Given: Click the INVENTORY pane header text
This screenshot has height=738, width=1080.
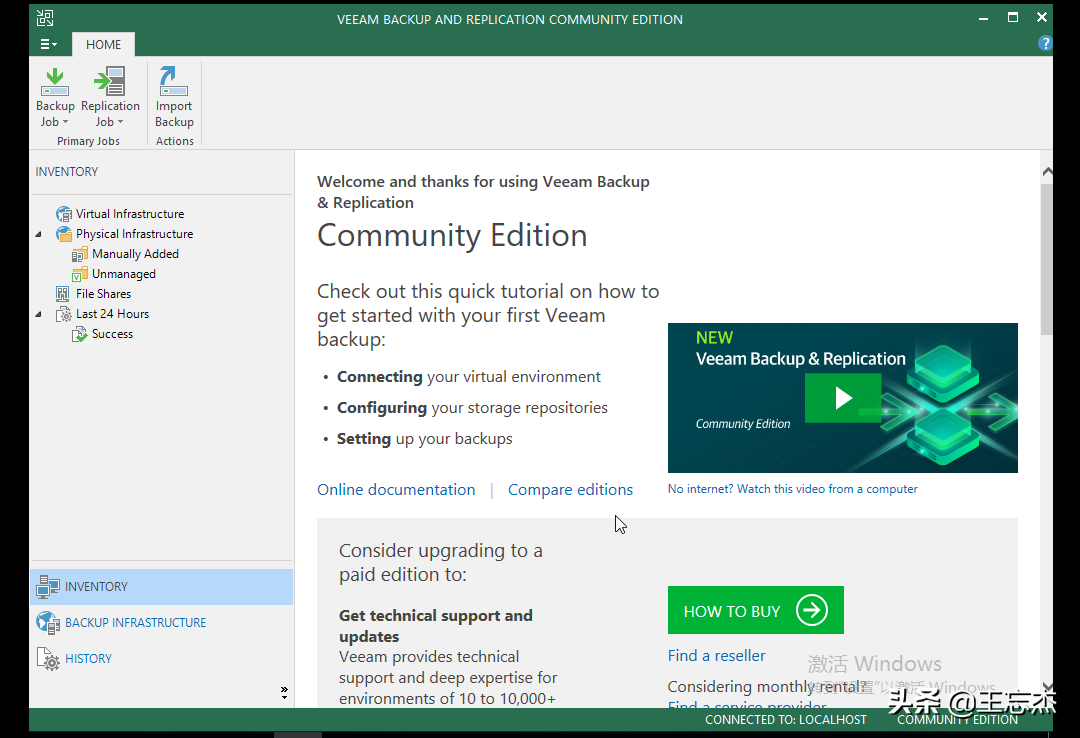Looking at the screenshot, I should point(67,172).
